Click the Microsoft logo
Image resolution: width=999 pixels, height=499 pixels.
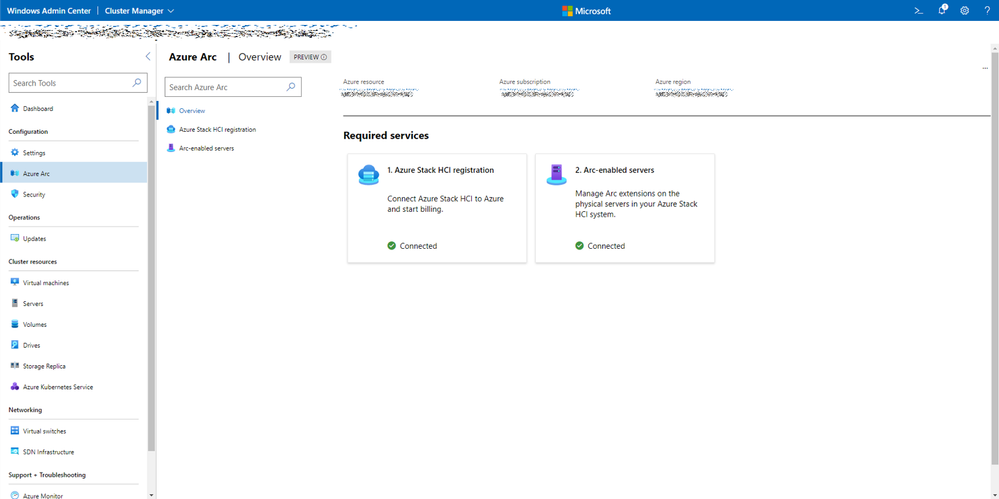point(586,11)
